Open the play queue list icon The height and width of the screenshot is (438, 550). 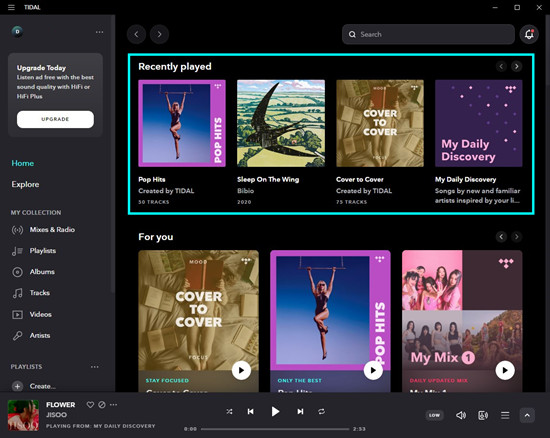[x=505, y=415]
